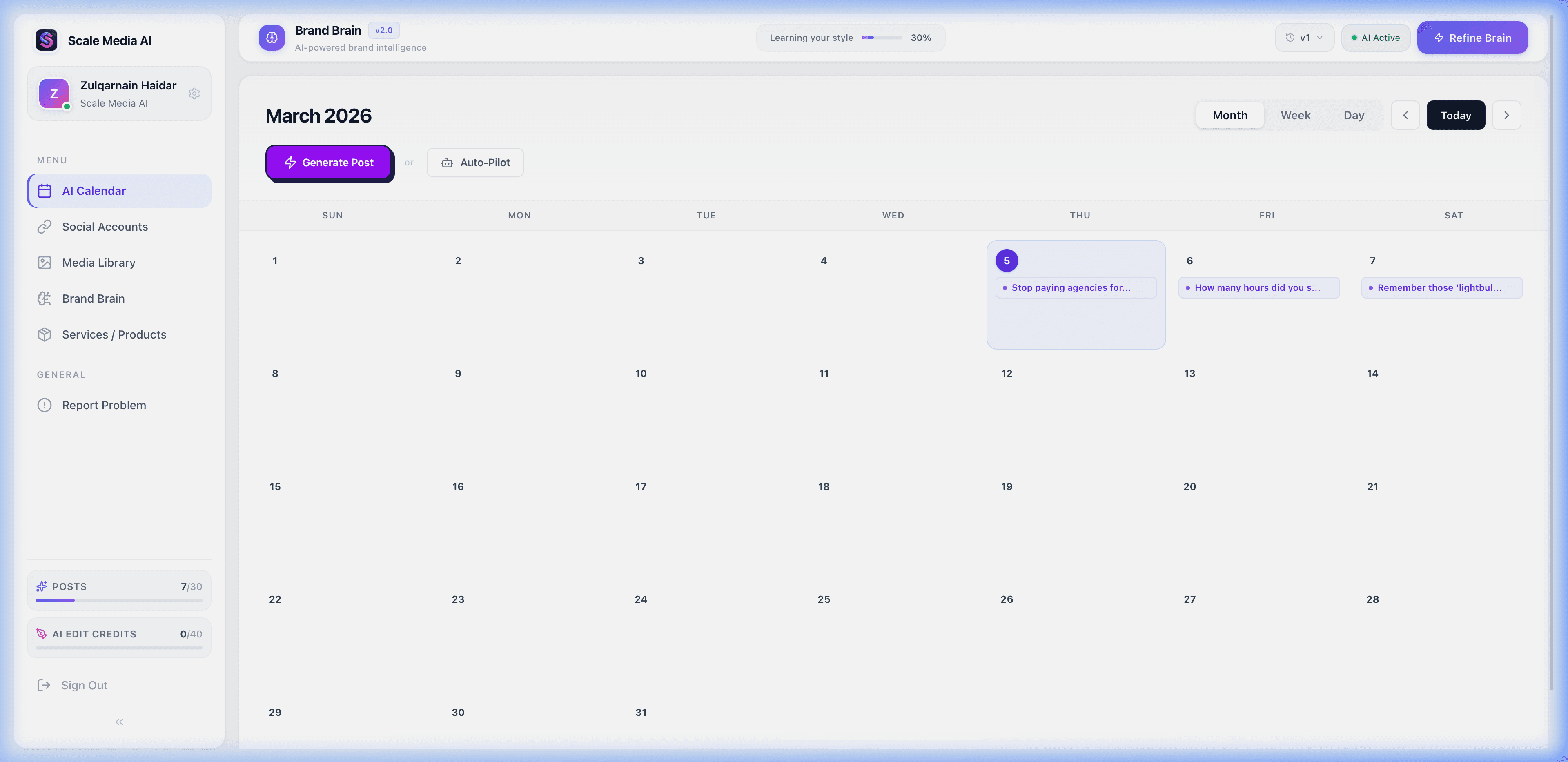Image resolution: width=1568 pixels, height=762 pixels.
Task: Open Social Accounts from the sidebar
Action: (x=105, y=226)
